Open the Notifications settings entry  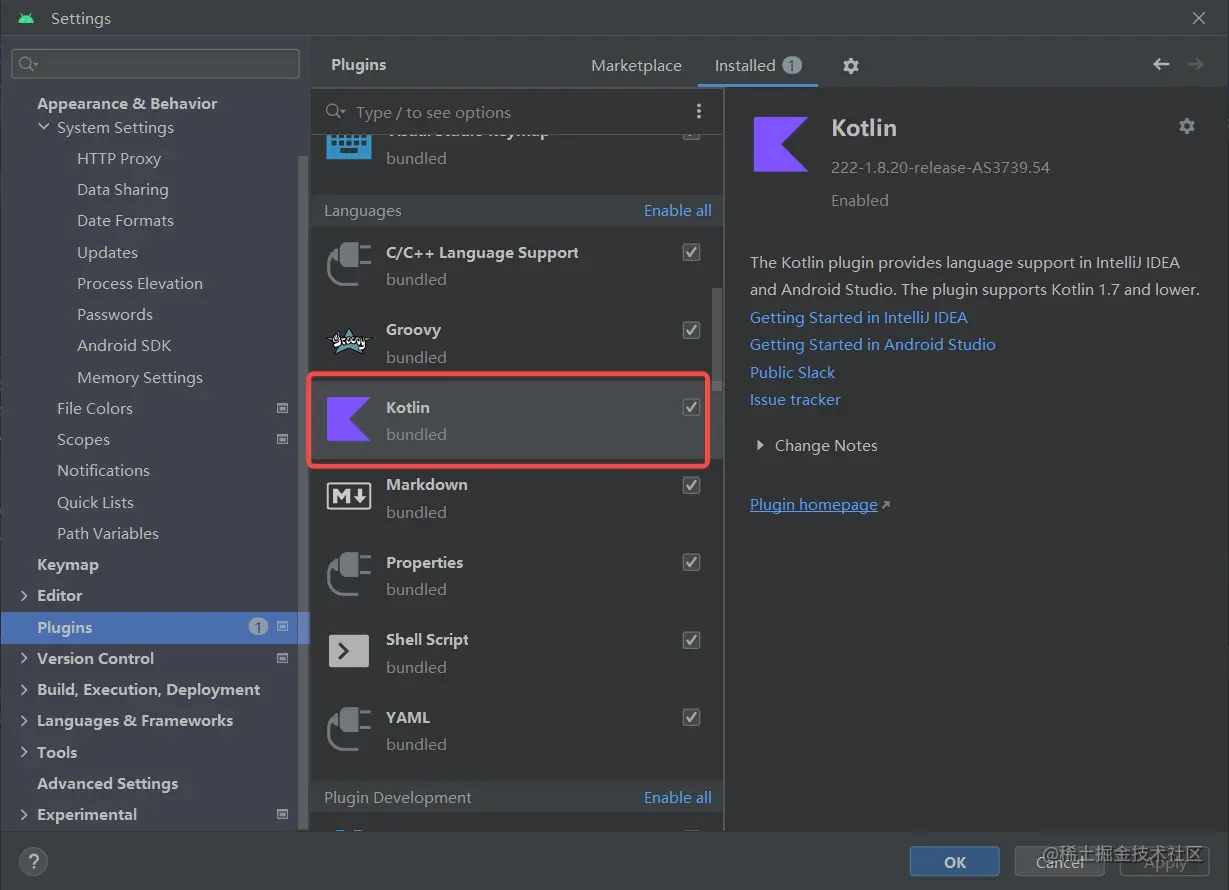pos(103,470)
